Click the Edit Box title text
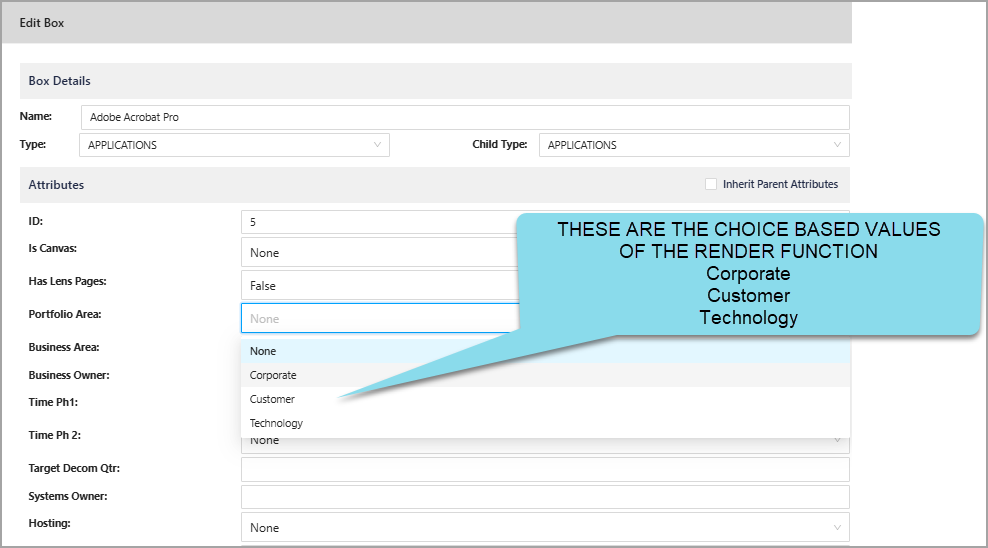The height and width of the screenshot is (548, 988). coord(42,23)
